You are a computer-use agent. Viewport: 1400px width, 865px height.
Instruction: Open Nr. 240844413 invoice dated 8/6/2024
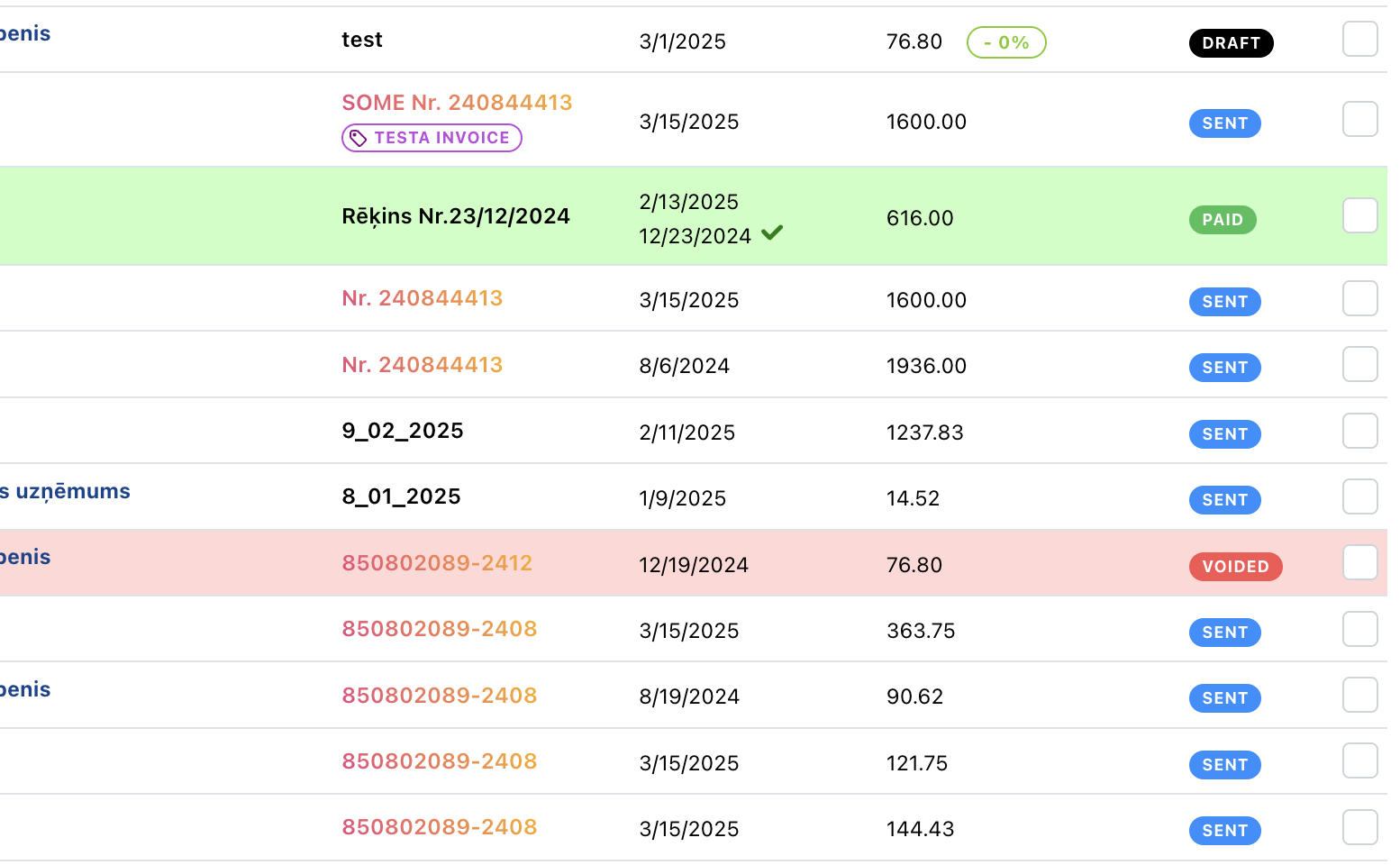pyautogui.click(x=423, y=365)
